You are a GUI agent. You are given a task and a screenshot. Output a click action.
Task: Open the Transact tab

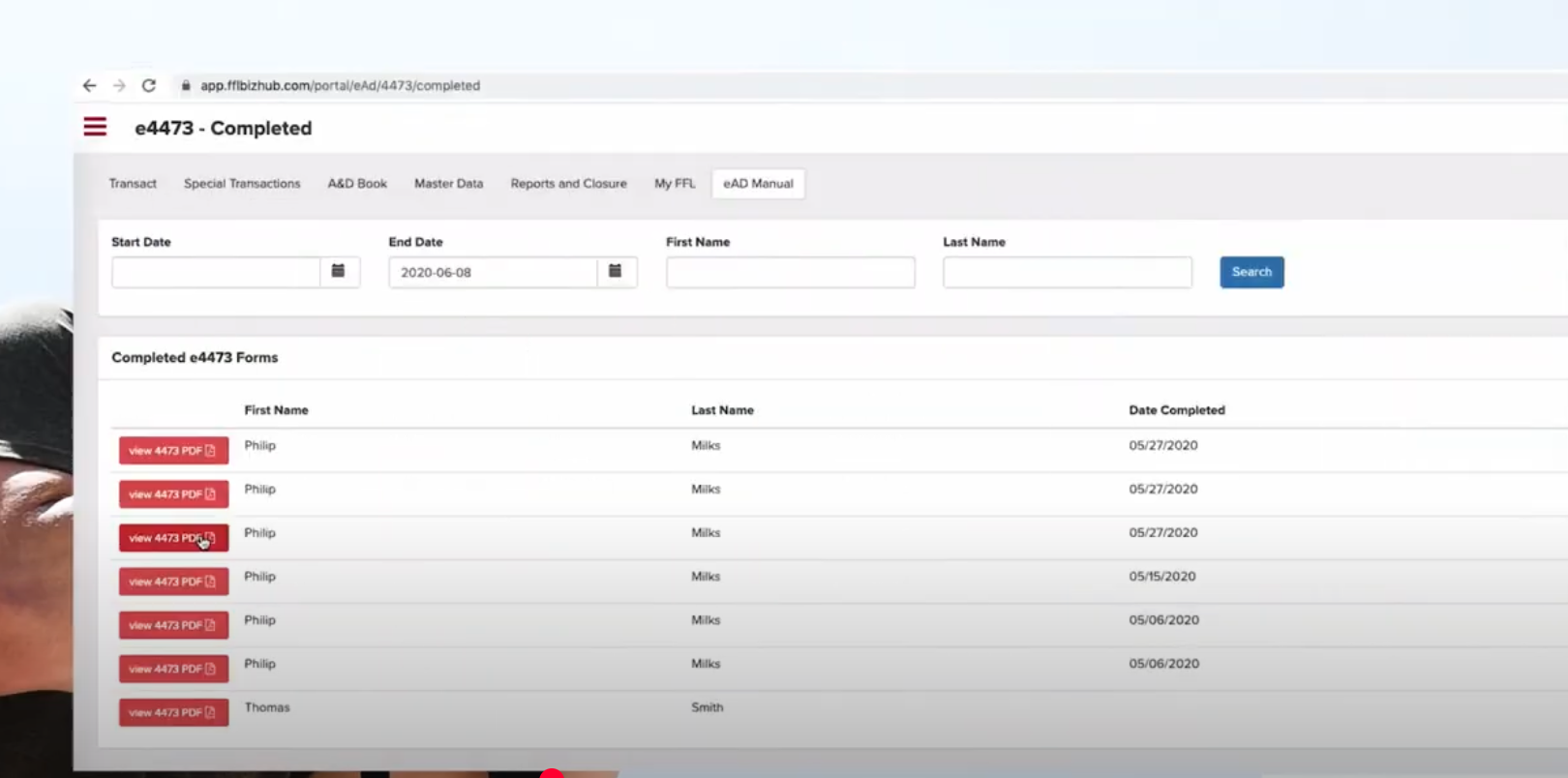pos(133,184)
